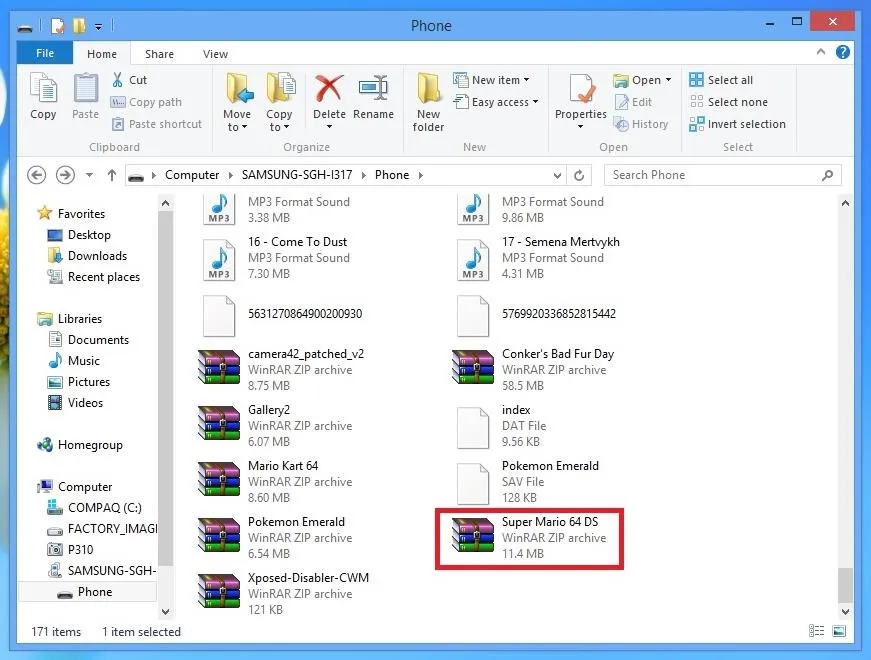This screenshot has height=660, width=871.
Task: Switch to the Home tab
Action: (102, 54)
